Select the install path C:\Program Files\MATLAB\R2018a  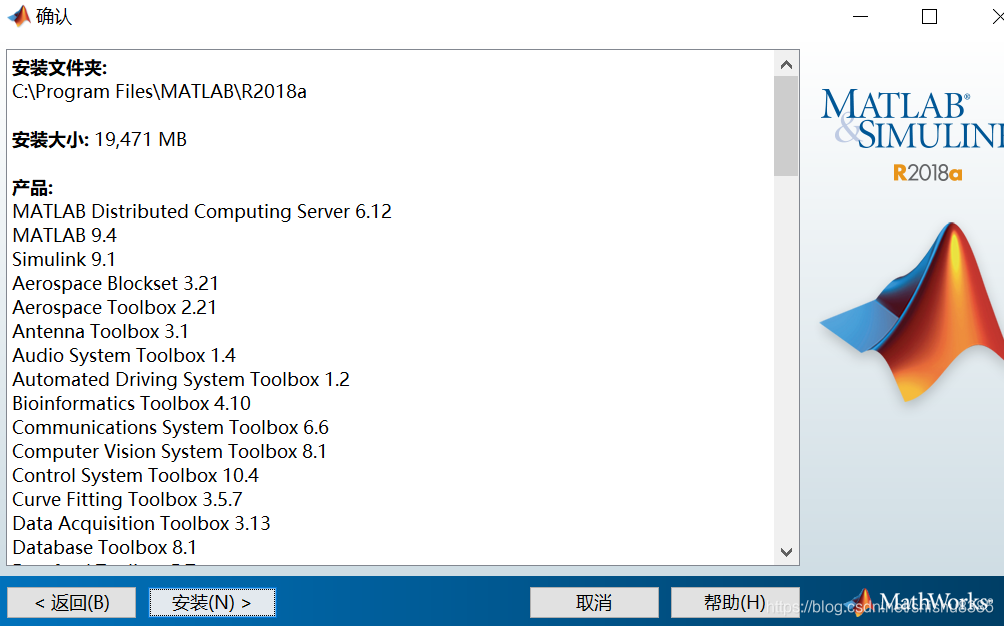(159, 92)
